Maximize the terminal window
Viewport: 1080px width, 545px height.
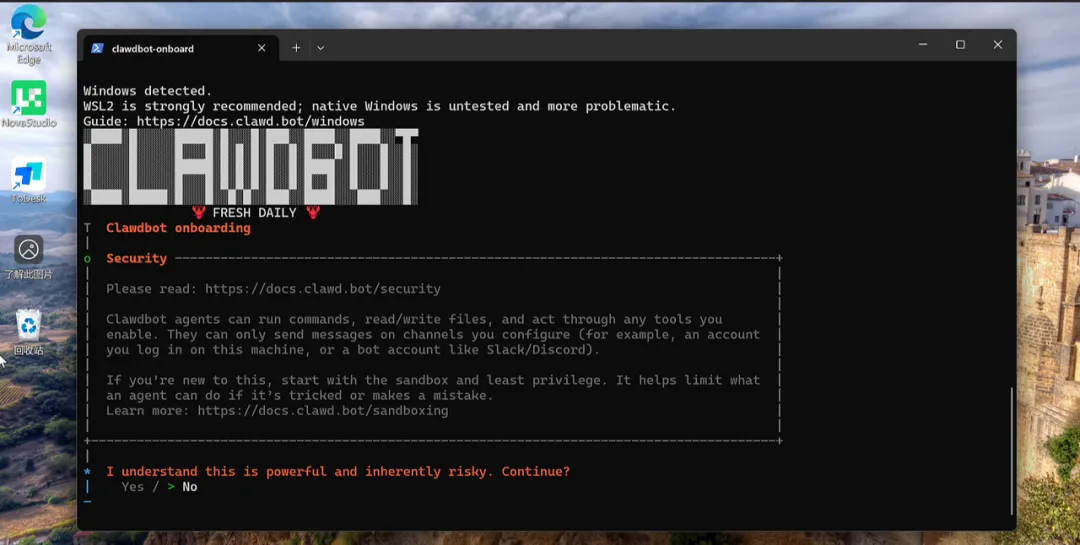(960, 45)
